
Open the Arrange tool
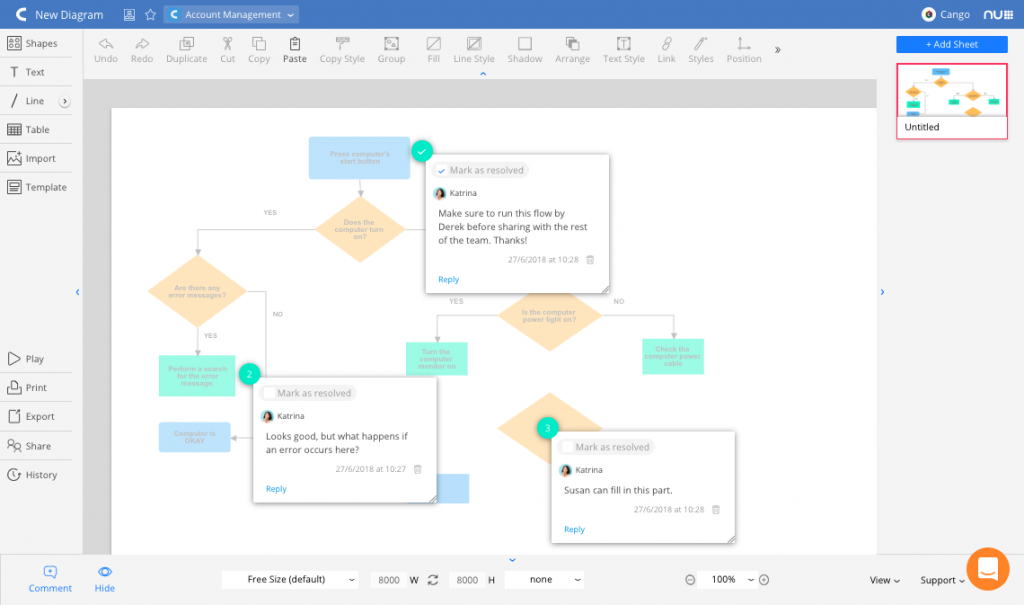point(572,44)
